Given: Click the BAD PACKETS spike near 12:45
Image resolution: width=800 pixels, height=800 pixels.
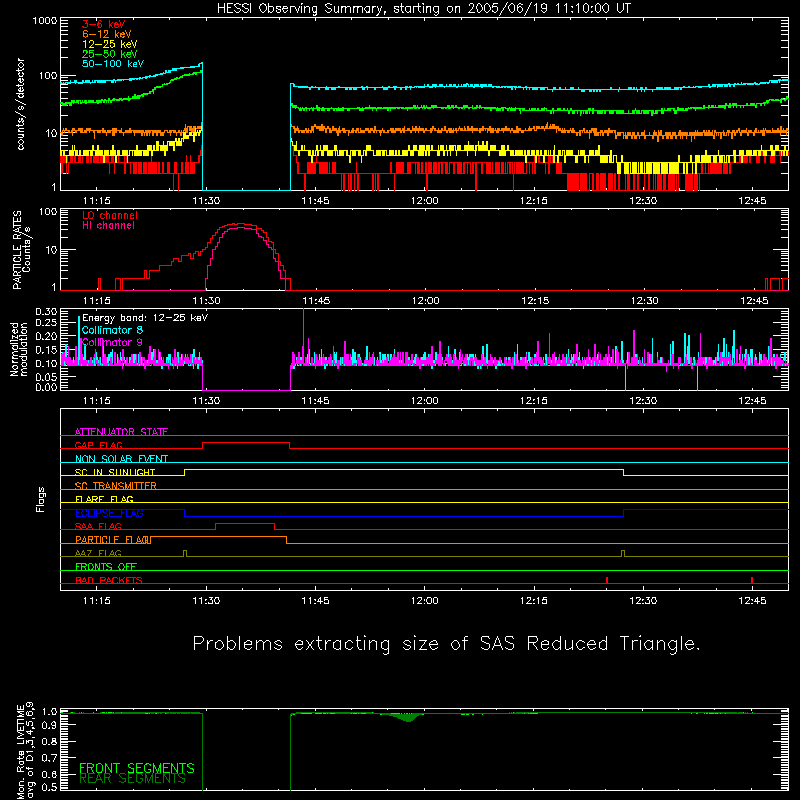Looking at the screenshot, I should click(752, 580).
